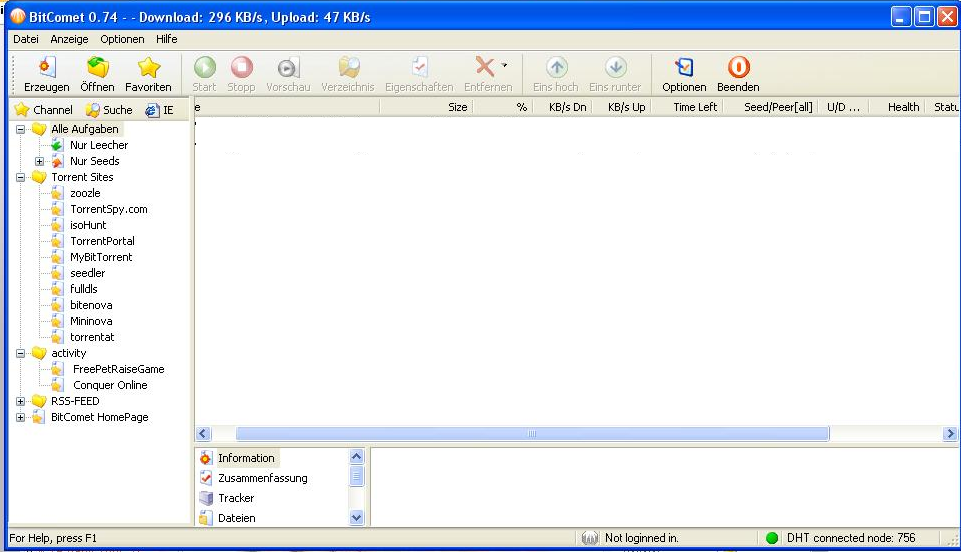Image resolution: width=961 pixels, height=552 pixels.
Task: Sort by the Size column header
Action: pyautogui.click(x=427, y=107)
